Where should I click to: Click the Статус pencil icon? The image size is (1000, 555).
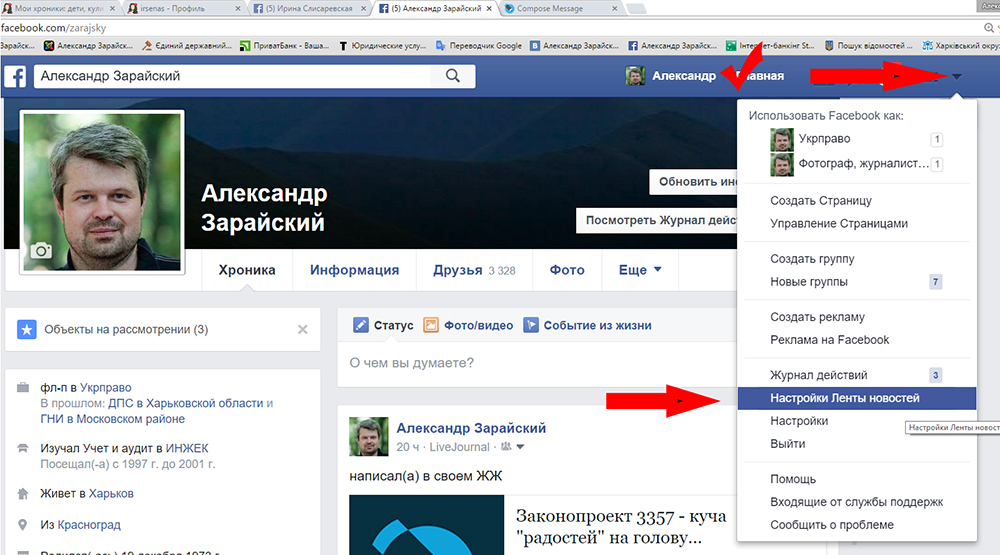pyautogui.click(x=360, y=325)
